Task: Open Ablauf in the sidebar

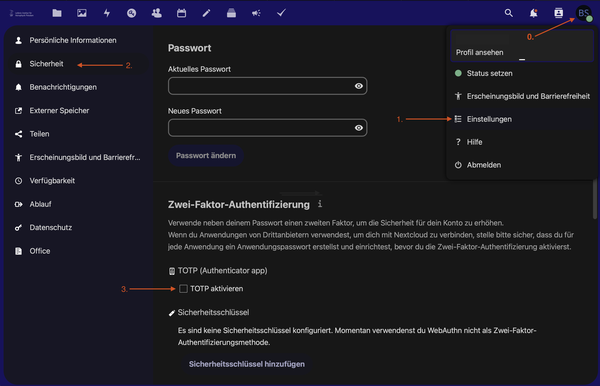Action: (77, 204)
